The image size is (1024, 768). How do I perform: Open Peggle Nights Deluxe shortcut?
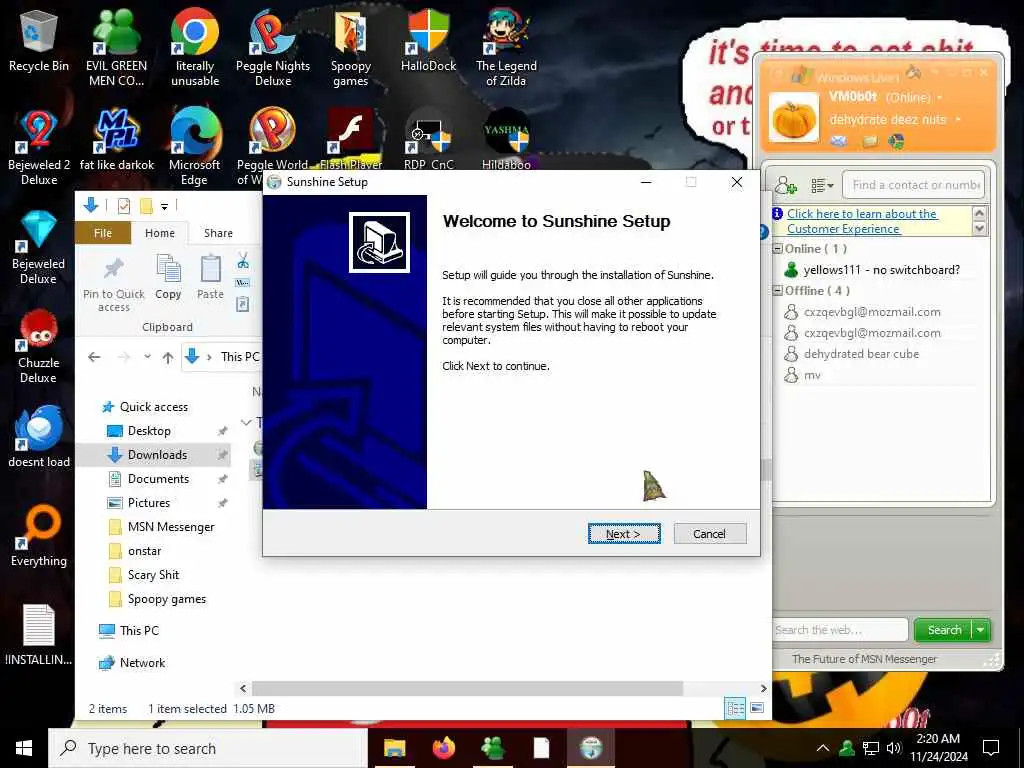tap(273, 47)
